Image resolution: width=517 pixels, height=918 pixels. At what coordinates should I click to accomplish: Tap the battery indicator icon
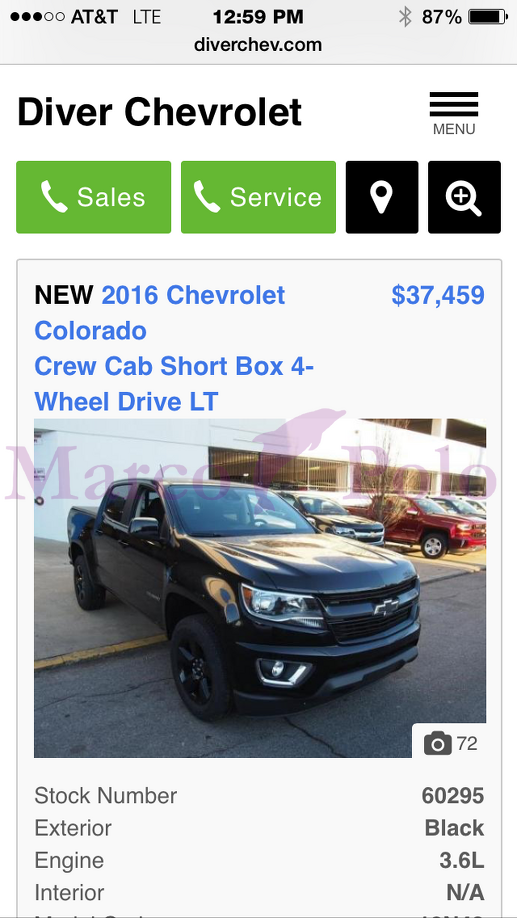click(x=488, y=17)
